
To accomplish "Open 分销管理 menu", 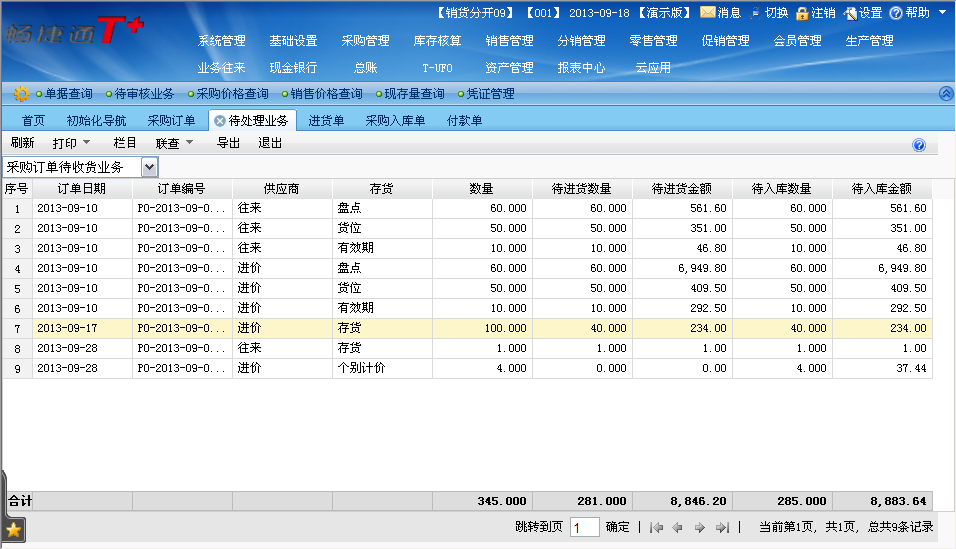I will point(581,41).
